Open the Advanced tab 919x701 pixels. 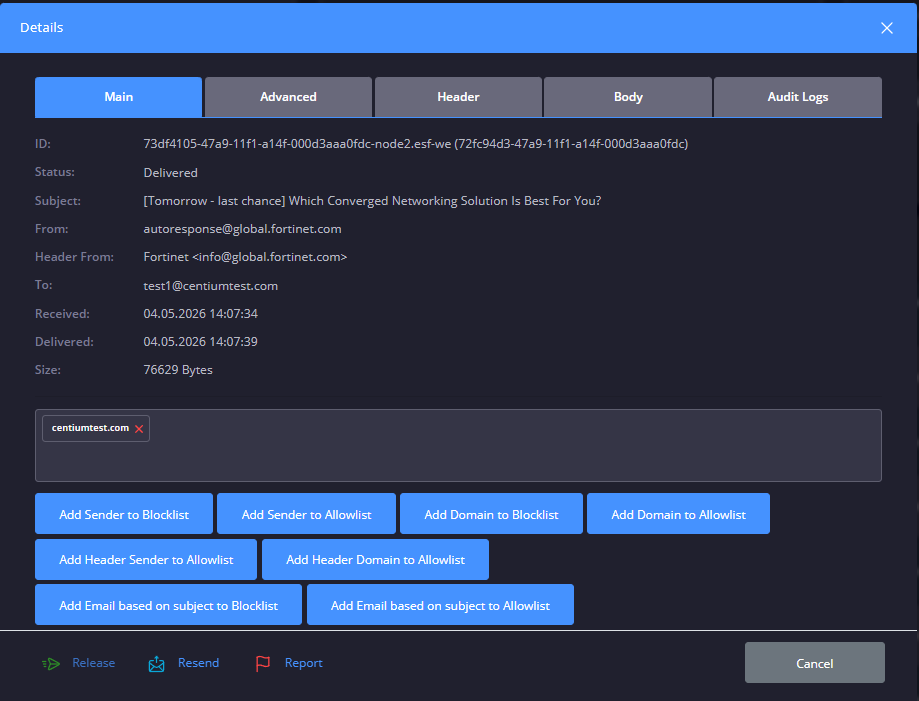[288, 97]
